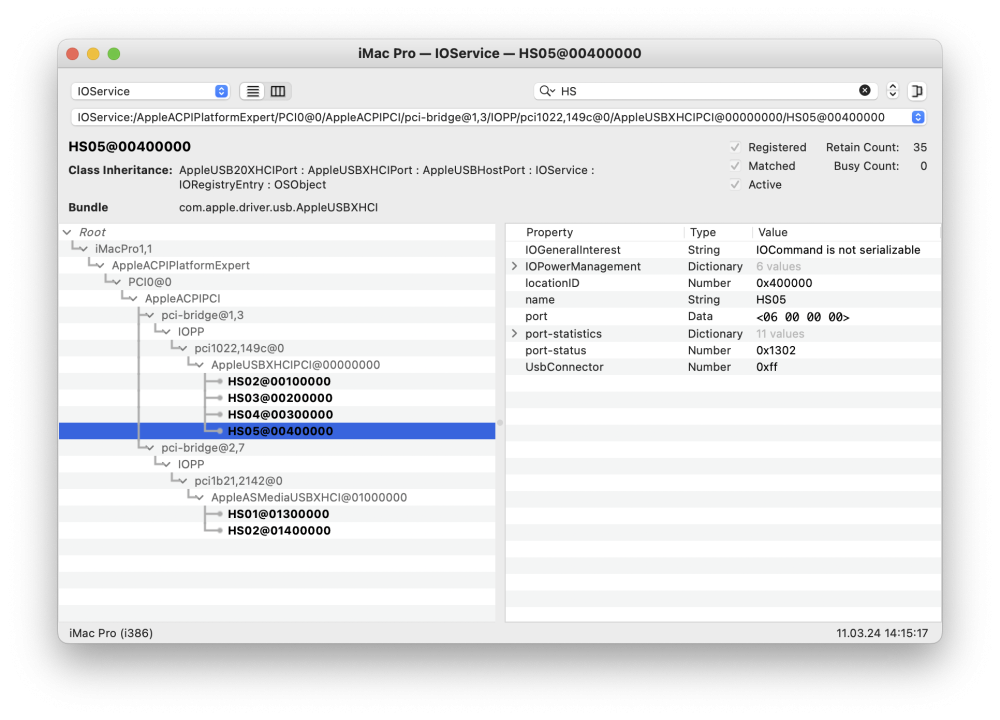Switch to the hierarchical list view icon

coord(253,91)
